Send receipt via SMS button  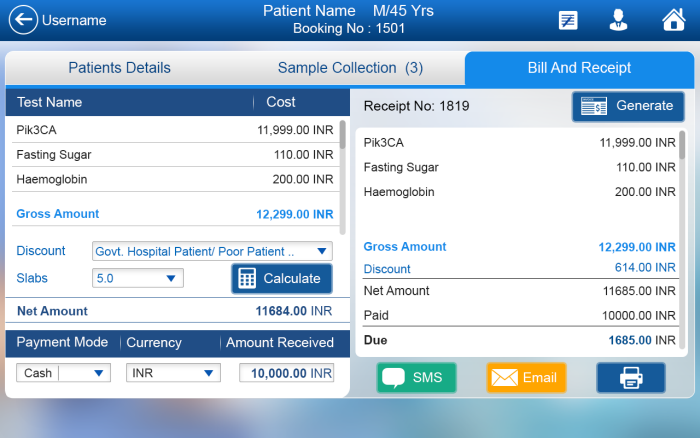click(x=416, y=377)
